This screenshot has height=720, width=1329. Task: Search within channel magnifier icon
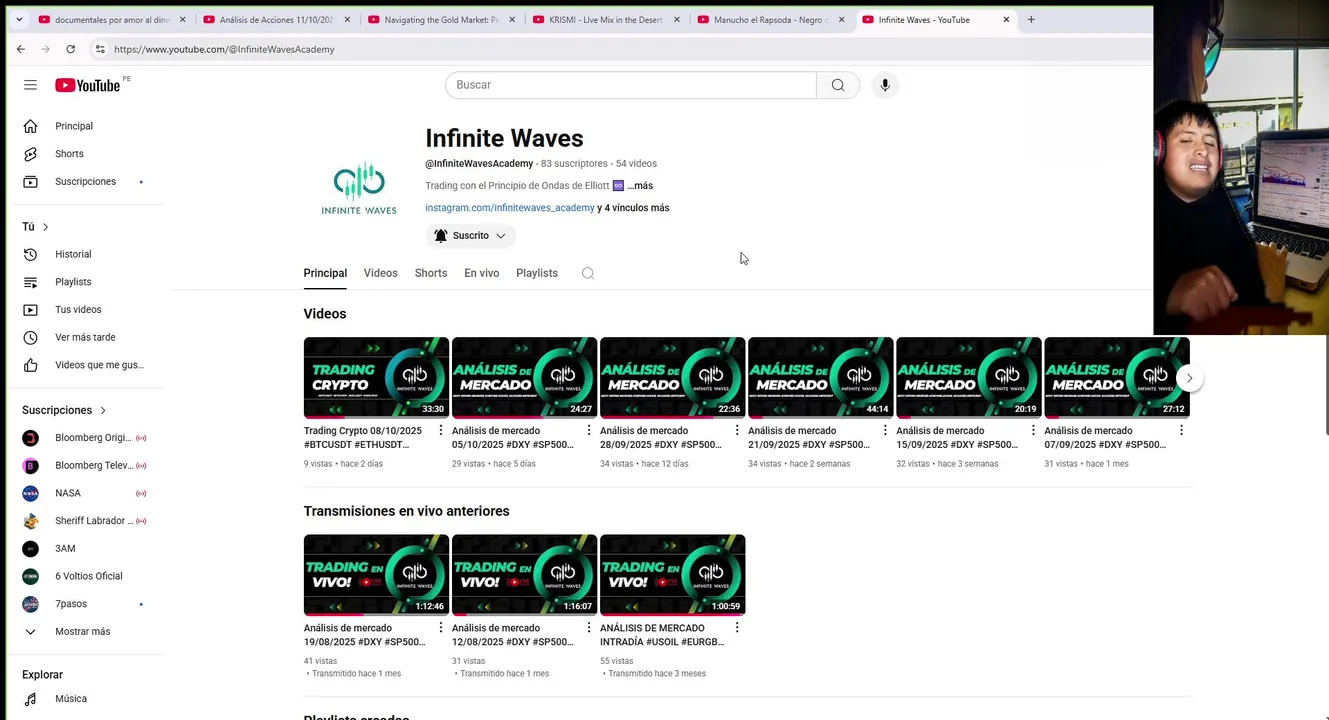click(x=588, y=273)
